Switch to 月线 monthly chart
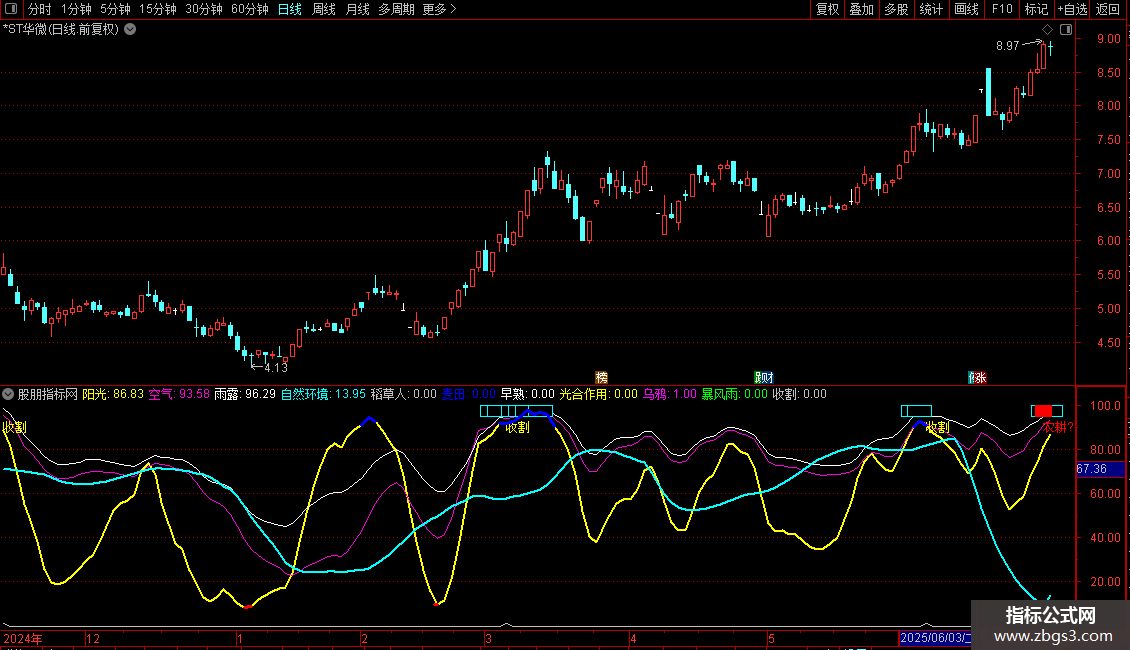1130x650 pixels. [x=357, y=9]
